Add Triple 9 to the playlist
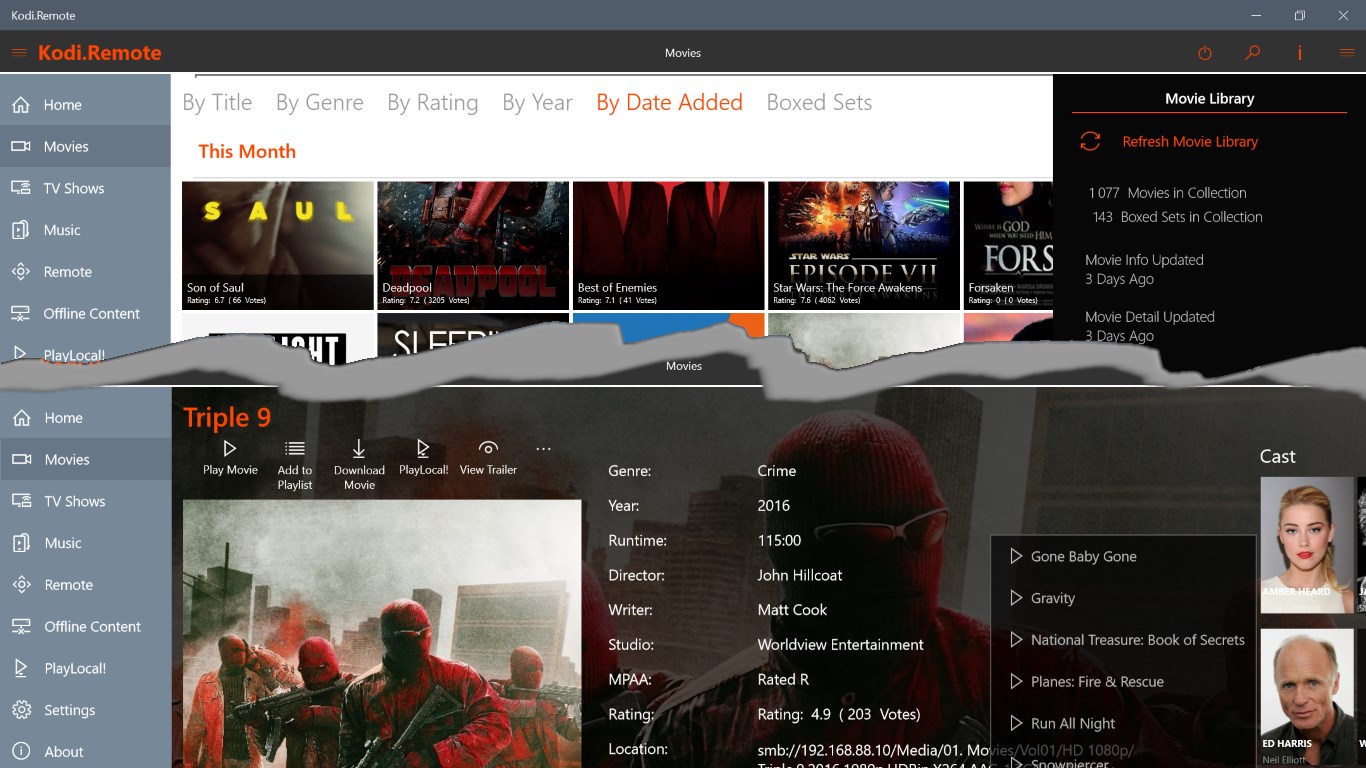 click(295, 465)
